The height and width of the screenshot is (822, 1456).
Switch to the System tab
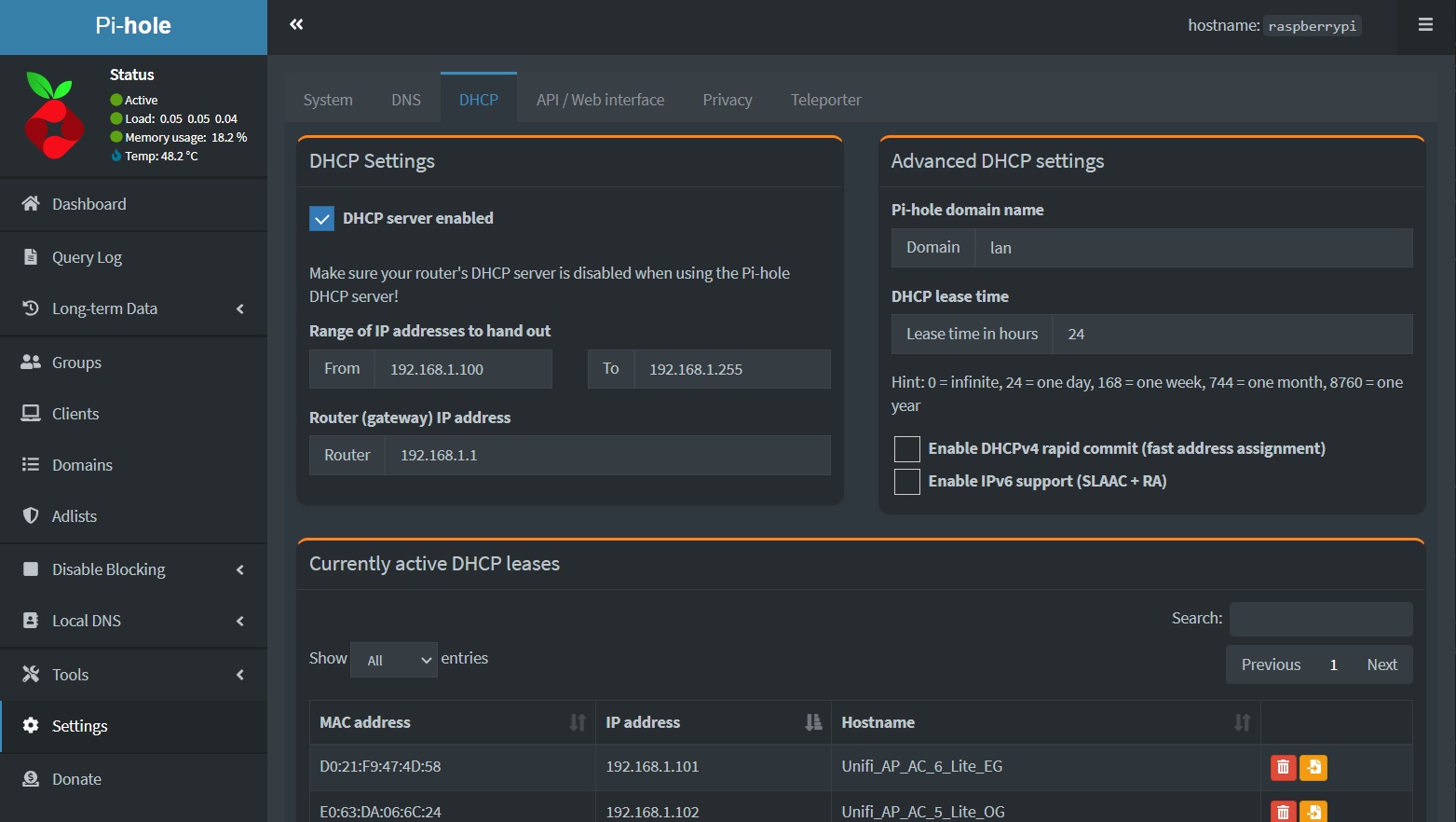(x=328, y=99)
